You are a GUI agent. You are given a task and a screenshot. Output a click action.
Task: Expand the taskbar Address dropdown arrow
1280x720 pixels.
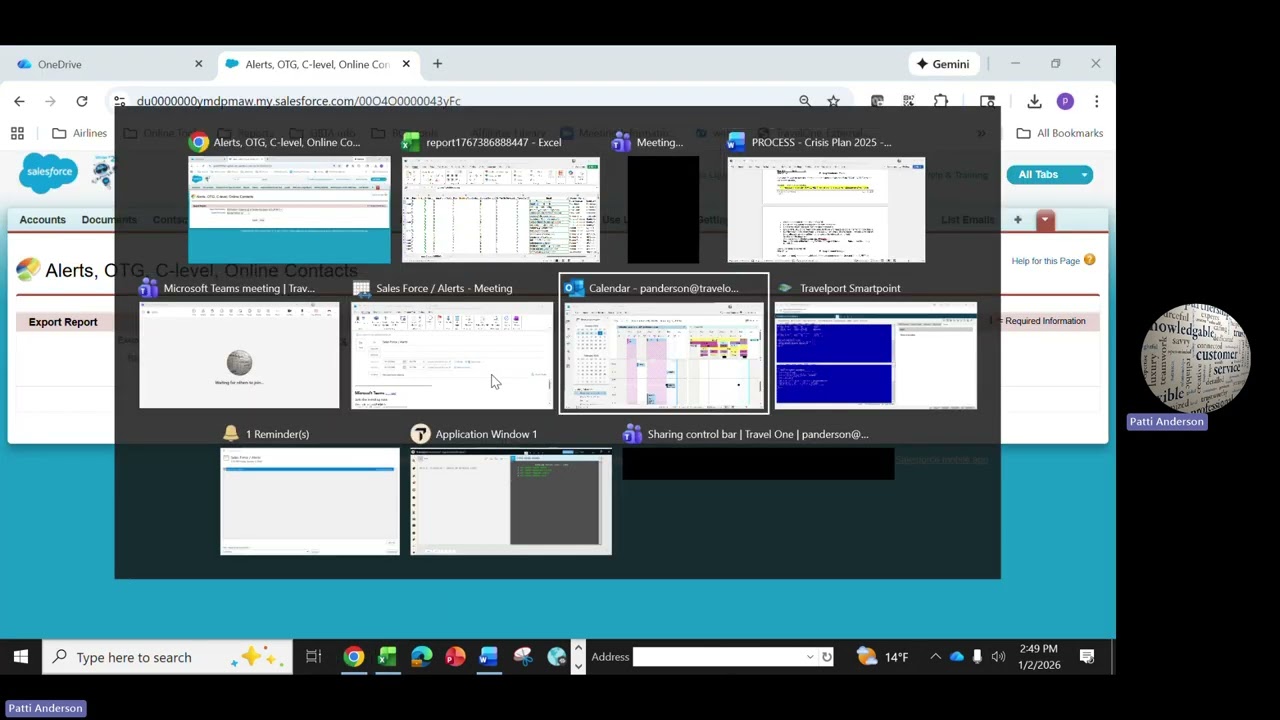(x=810, y=657)
